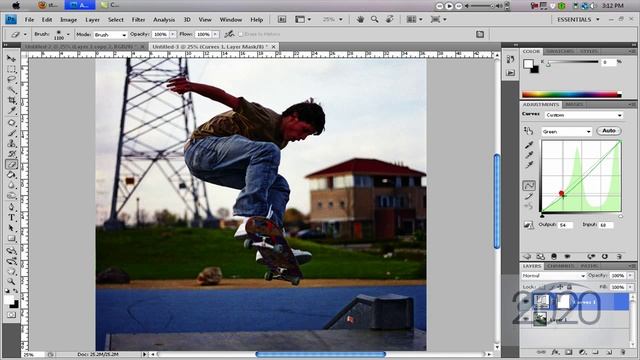Open the Brush preset picker arrow
640x360 pixels.
click(x=68, y=34)
